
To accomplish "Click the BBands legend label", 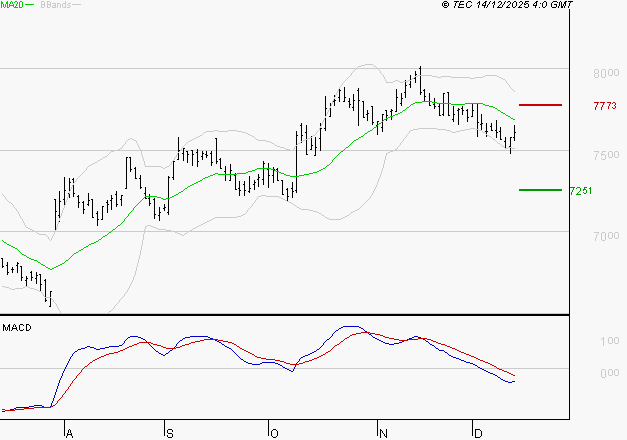I will tap(56, 5).
